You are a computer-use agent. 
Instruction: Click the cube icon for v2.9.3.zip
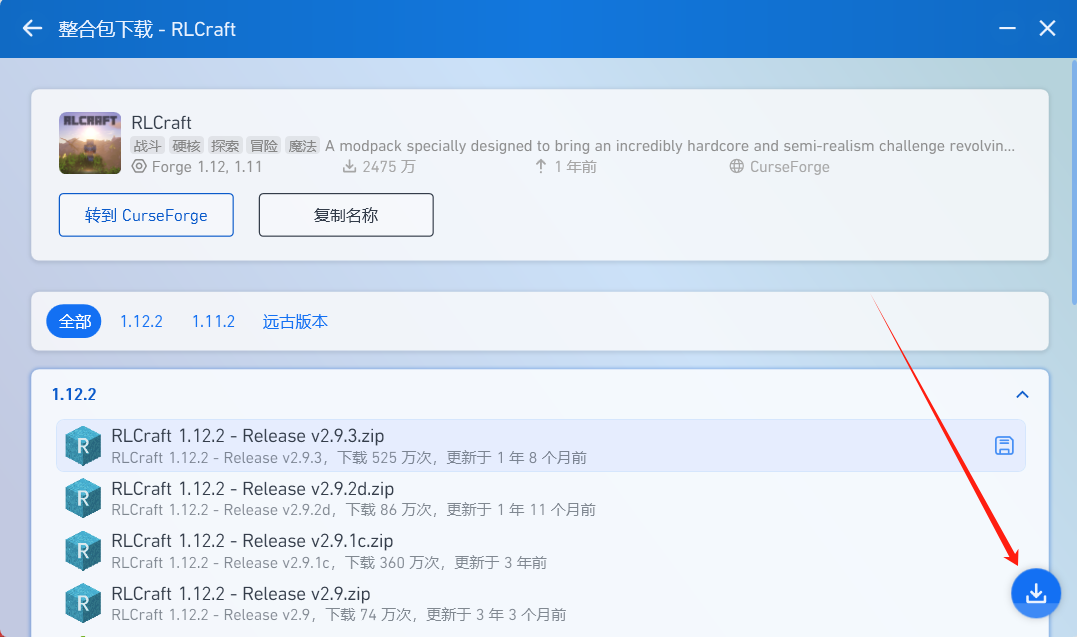tap(82, 446)
